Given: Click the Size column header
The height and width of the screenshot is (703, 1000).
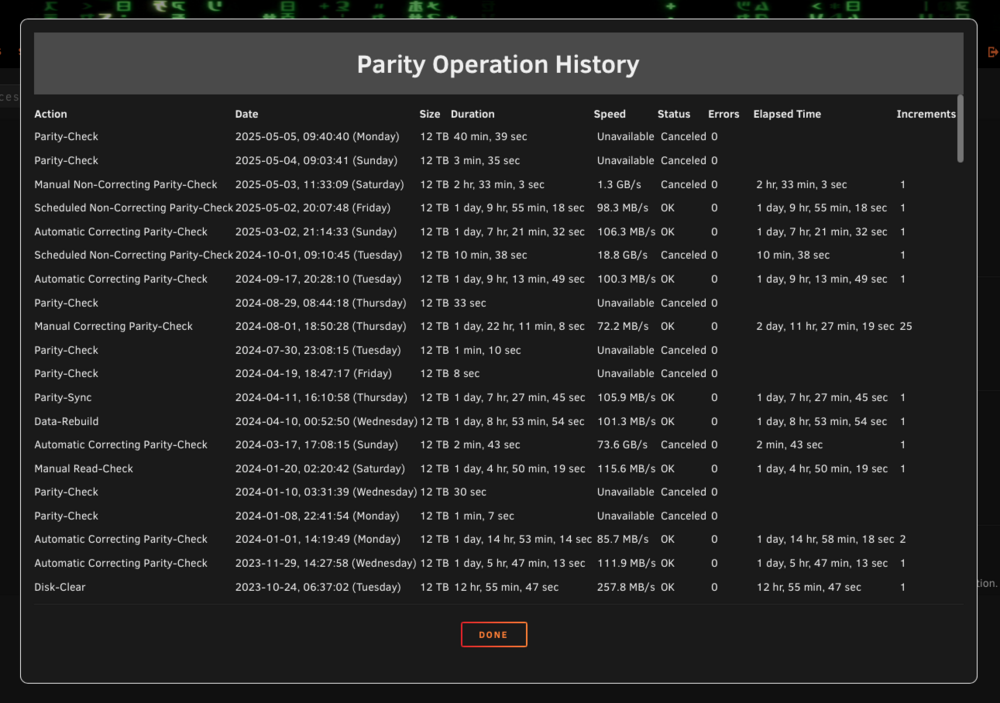Looking at the screenshot, I should pyautogui.click(x=430, y=114).
